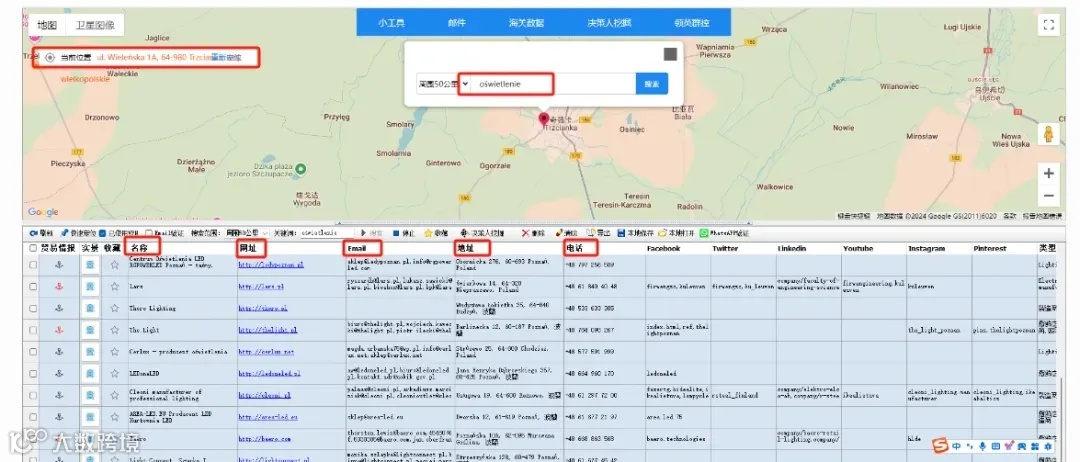This screenshot has width=1080, height=462.
Task: Click the anchor icon in The Light row
Action: coord(59,330)
